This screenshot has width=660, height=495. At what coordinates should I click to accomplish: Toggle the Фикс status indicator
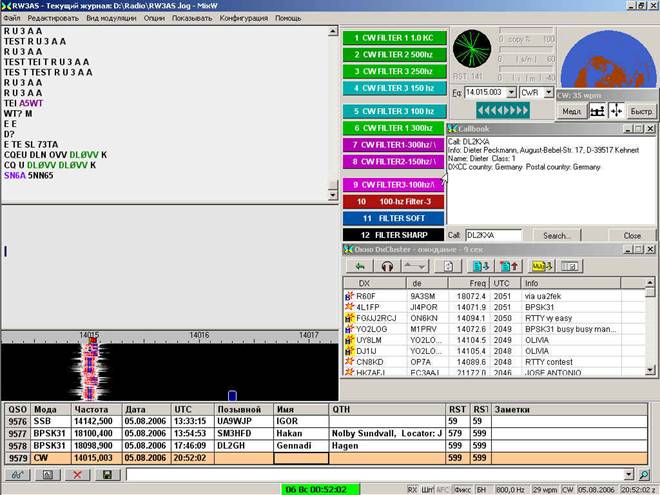(x=463, y=490)
